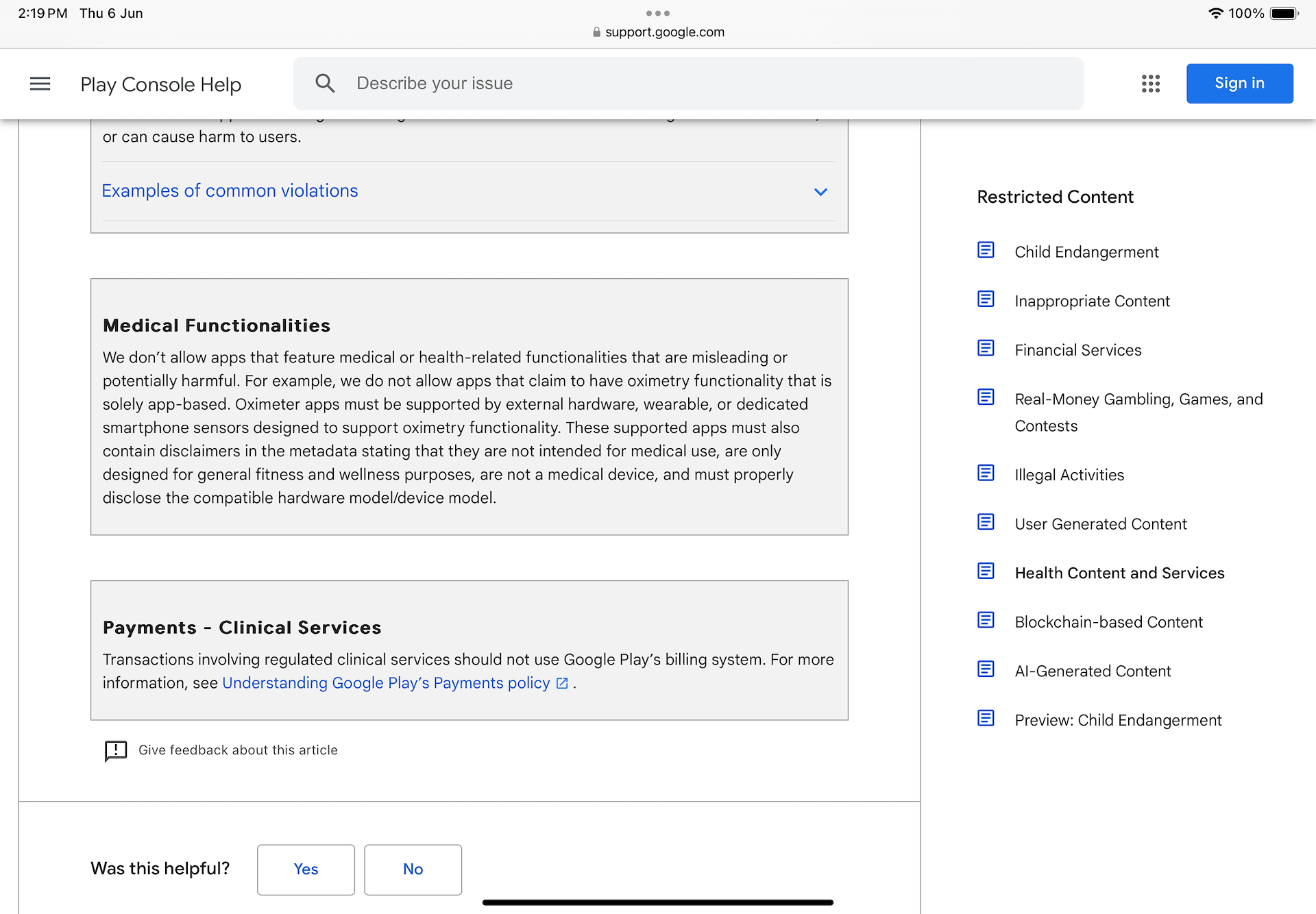Click the document icon beside Blockchain-based Content
Viewport: 1316px width, 914px height.
click(x=986, y=620)
